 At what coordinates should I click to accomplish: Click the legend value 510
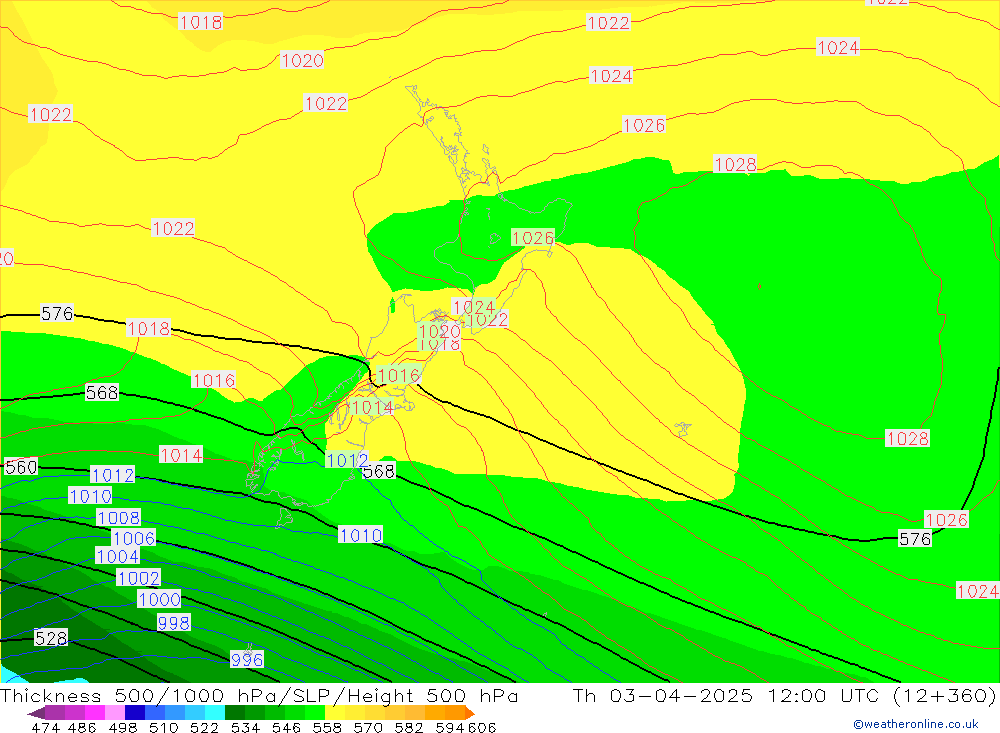click(x=164, y=727)
